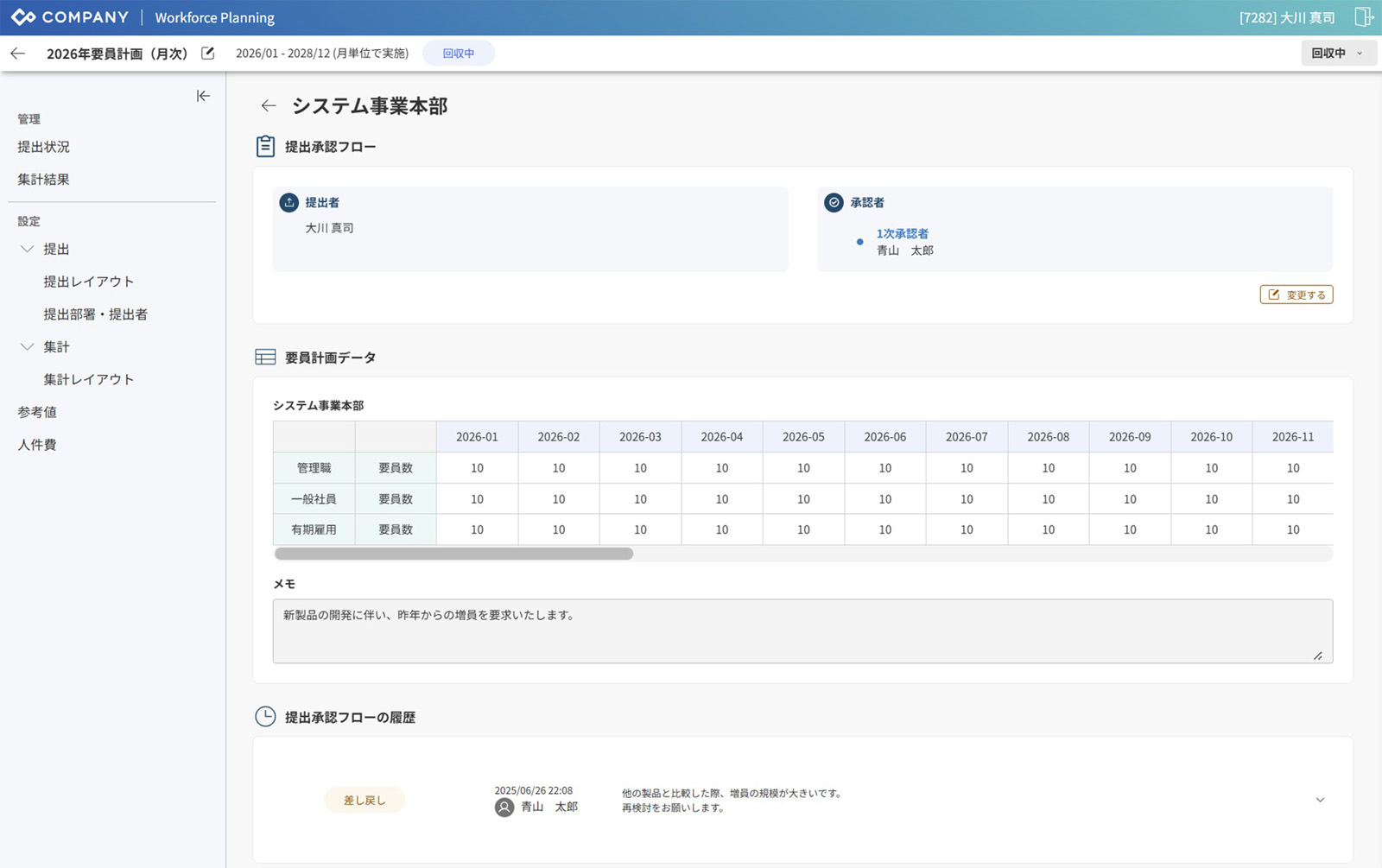1382x868 pixels.
Task: Expand the 差し戻し history entry chevron
Action: pos(1320,800)
